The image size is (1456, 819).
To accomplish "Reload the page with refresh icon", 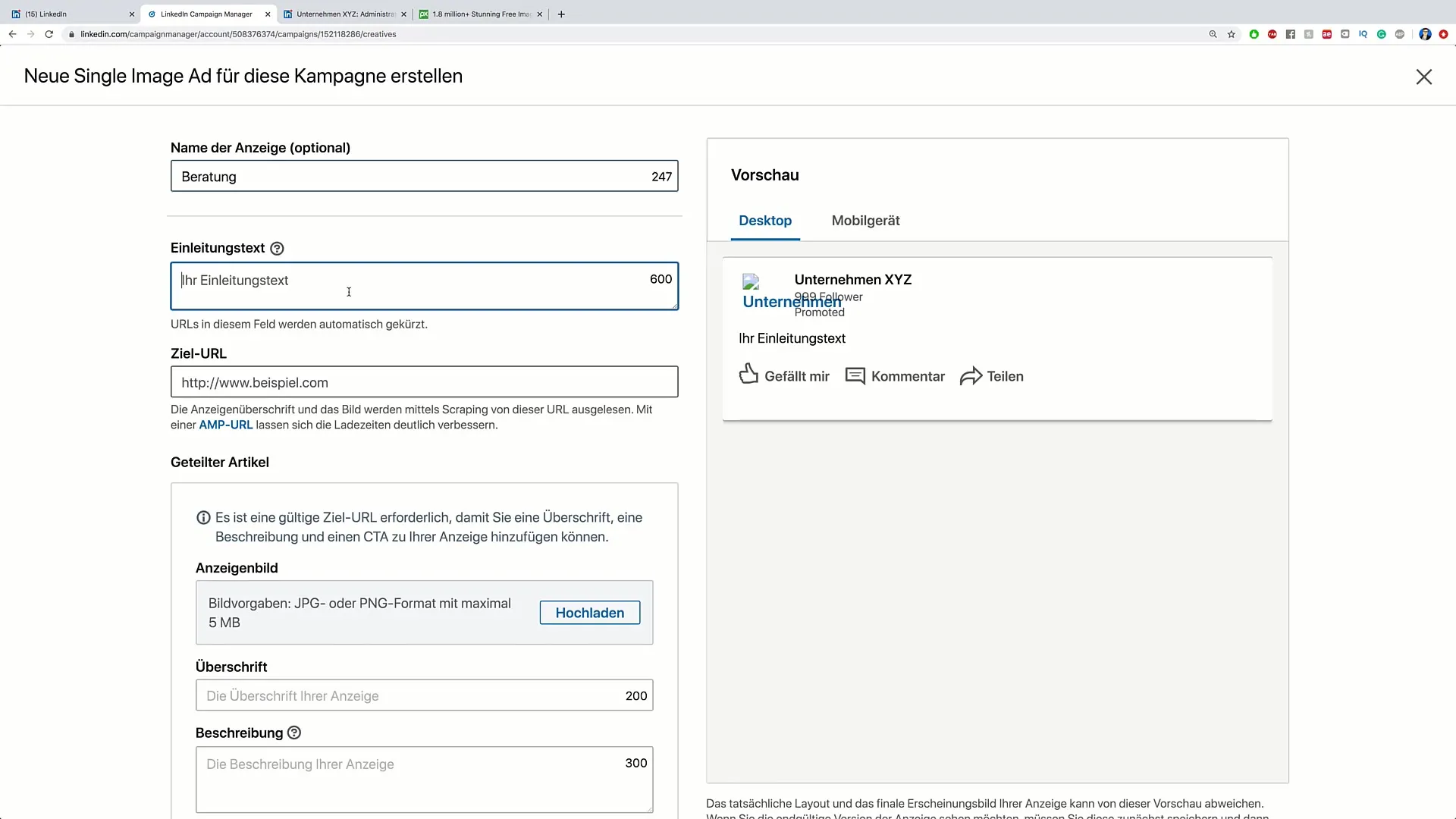I will click(x=49, y=34).
